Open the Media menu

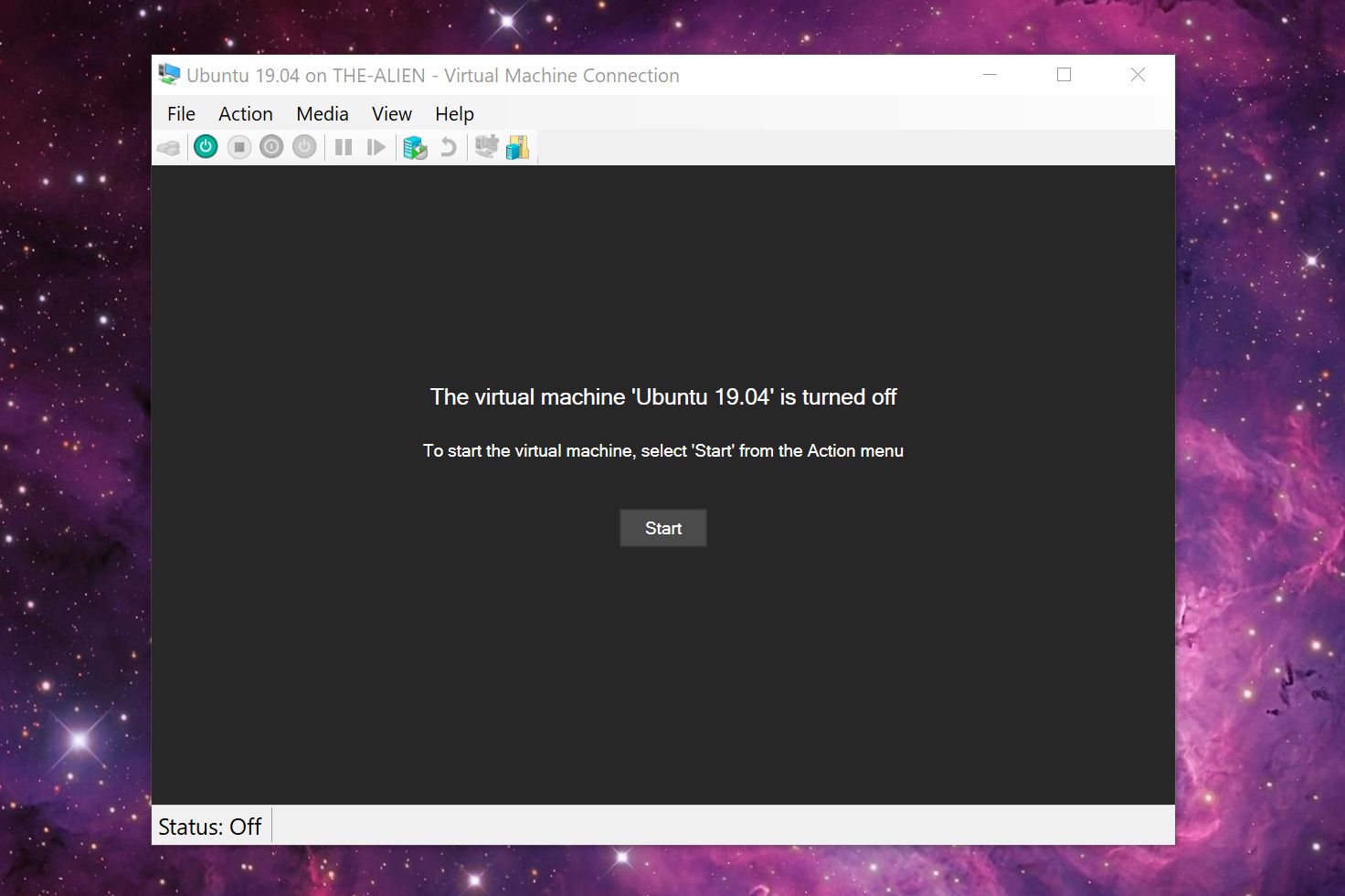323,114
